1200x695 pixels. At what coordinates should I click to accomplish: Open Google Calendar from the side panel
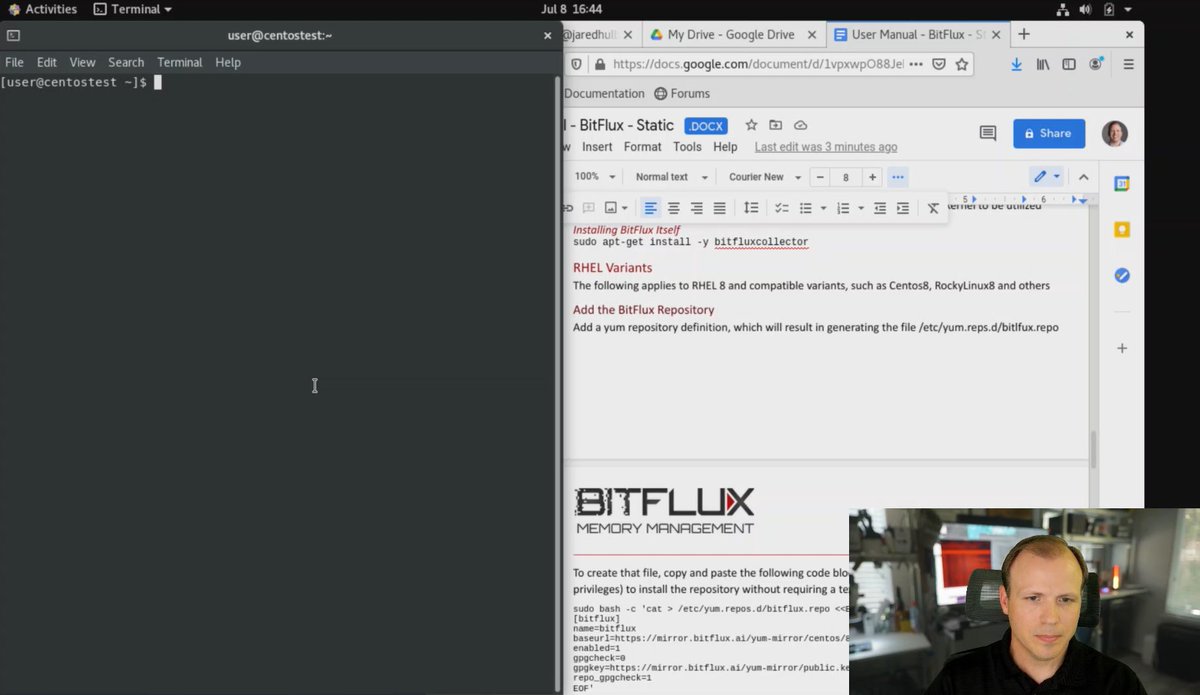pos(1121,183)
